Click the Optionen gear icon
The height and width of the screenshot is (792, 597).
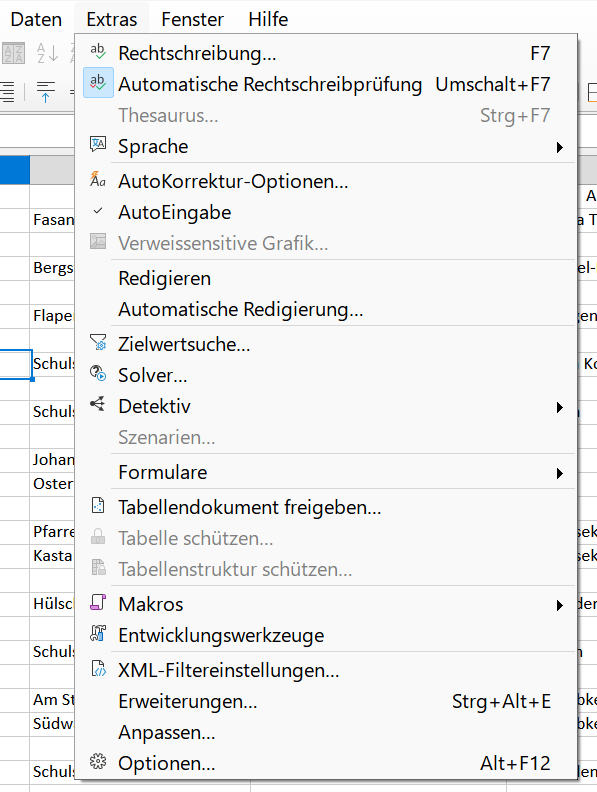click(98, 762)
